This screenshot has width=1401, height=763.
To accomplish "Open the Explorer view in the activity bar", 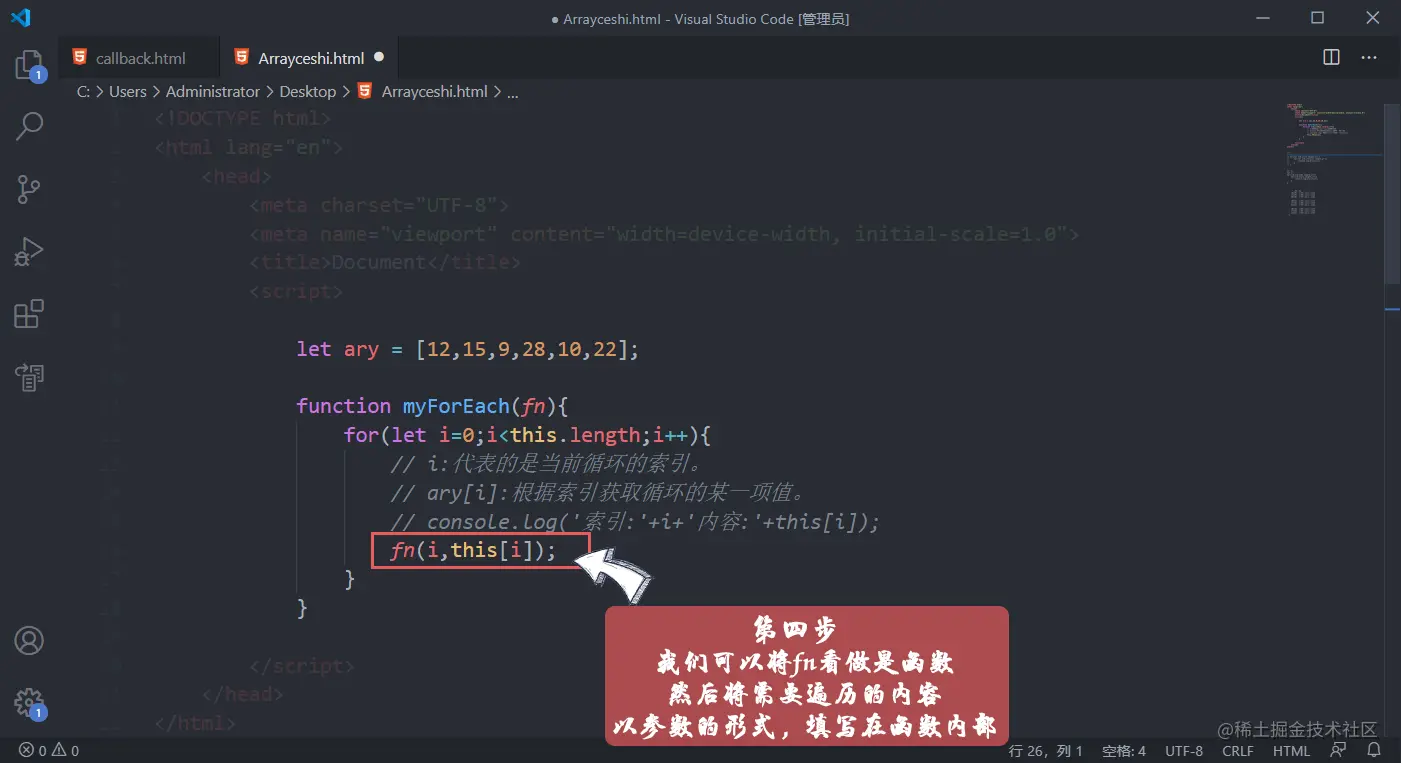I will (x=27, y=63).
